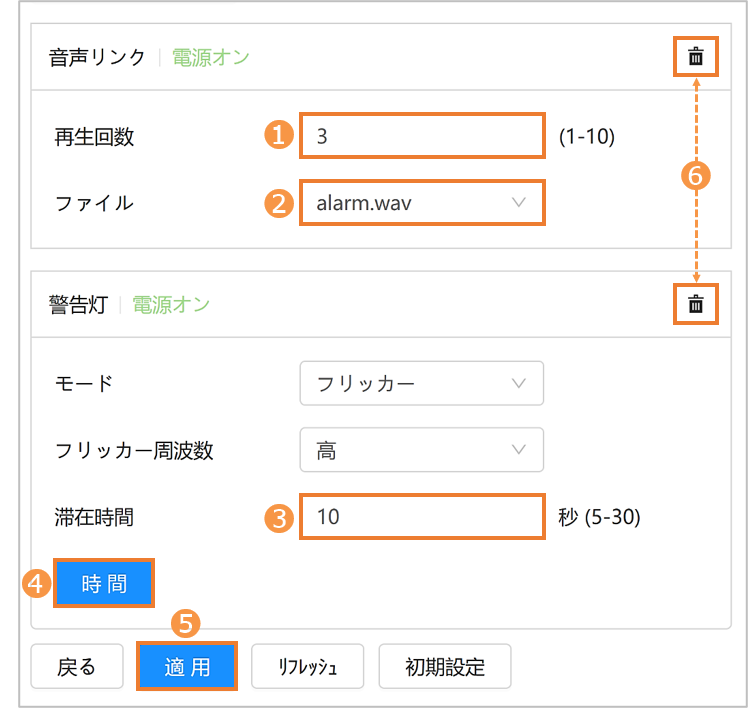Delete the 音声リンク section with trash icon
This screenshot has width=748, height=708.
(696, 57)
